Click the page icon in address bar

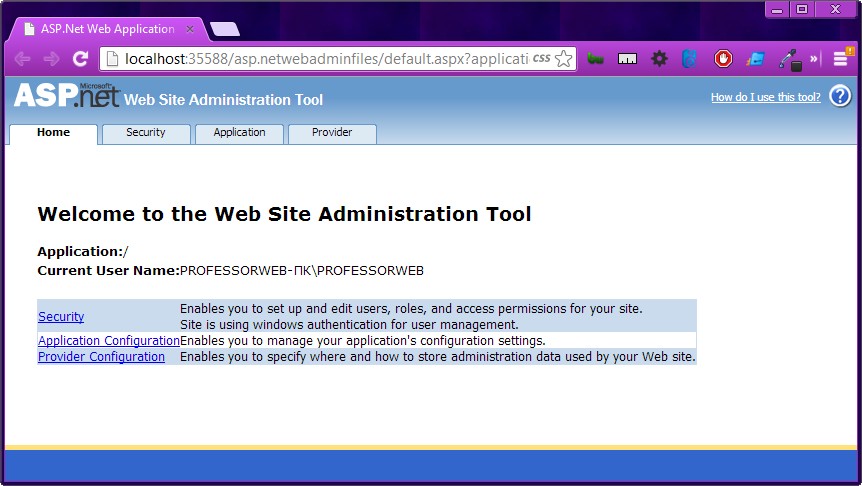point(112,58)
